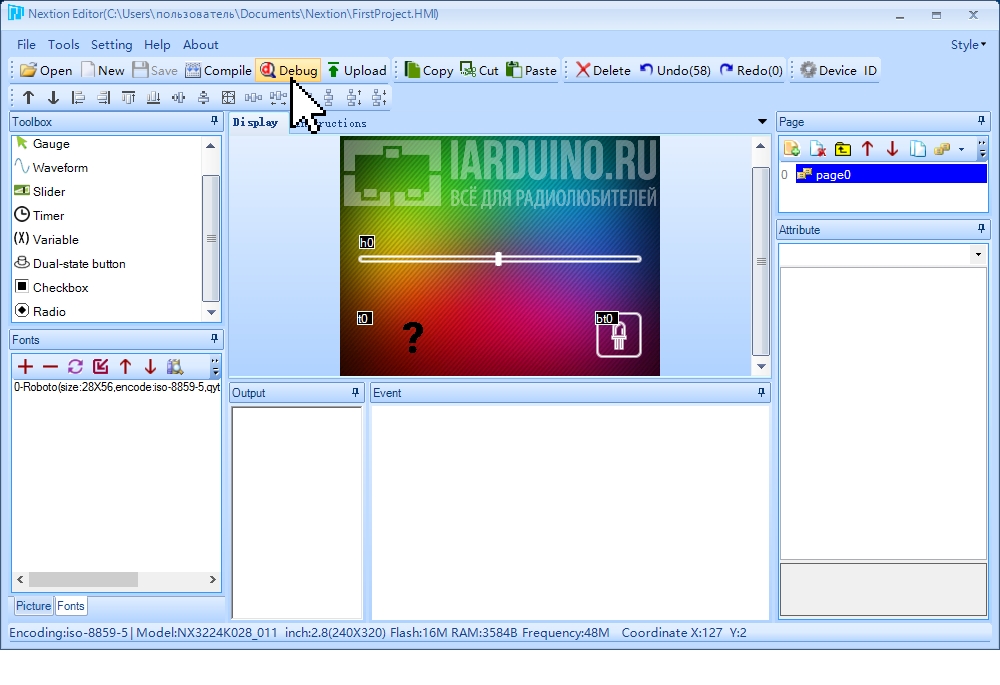
Task: Click the Compile button
Action: [x=218, y=70]
